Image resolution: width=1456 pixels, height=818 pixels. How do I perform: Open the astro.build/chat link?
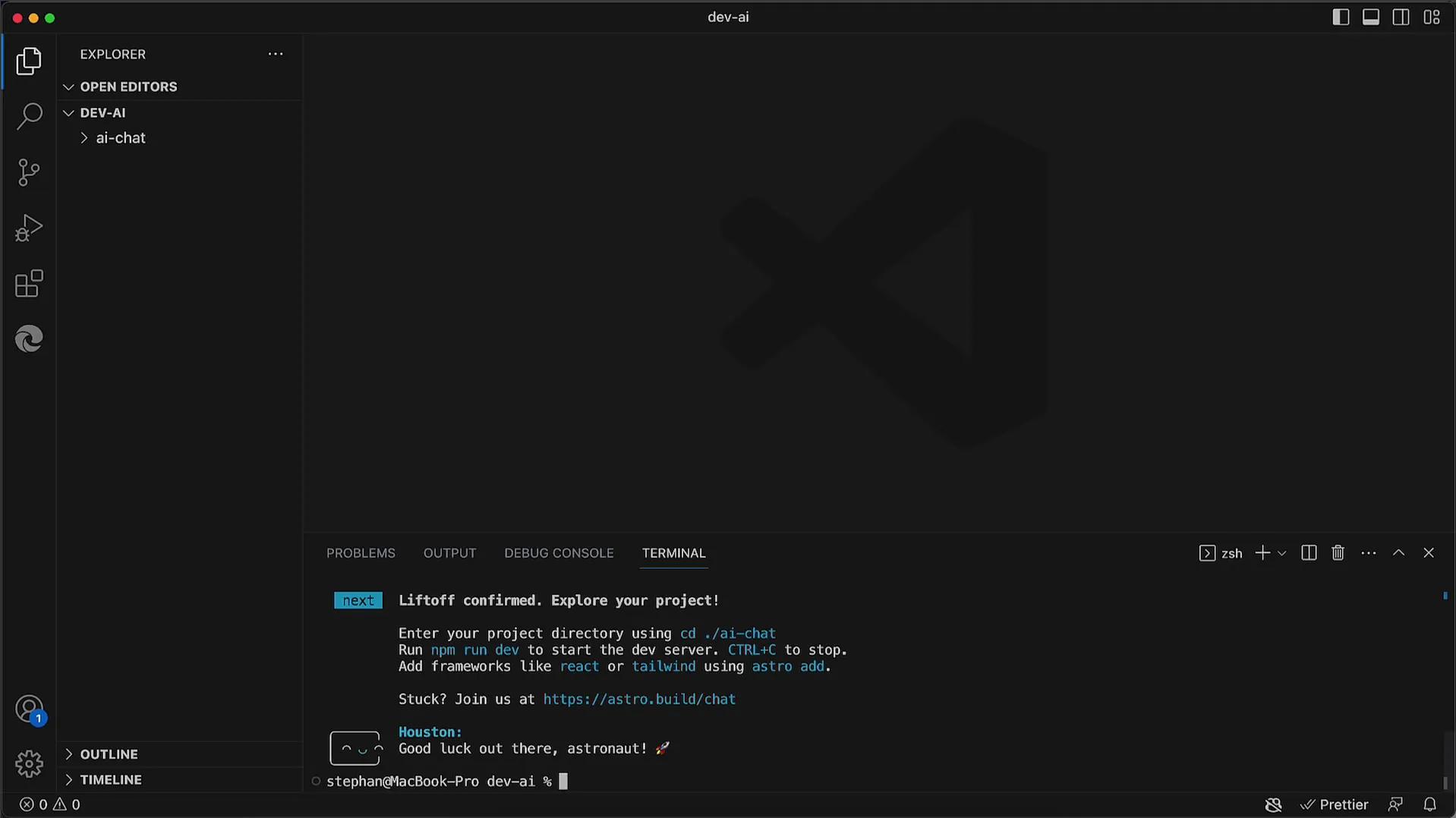[639, 699]
